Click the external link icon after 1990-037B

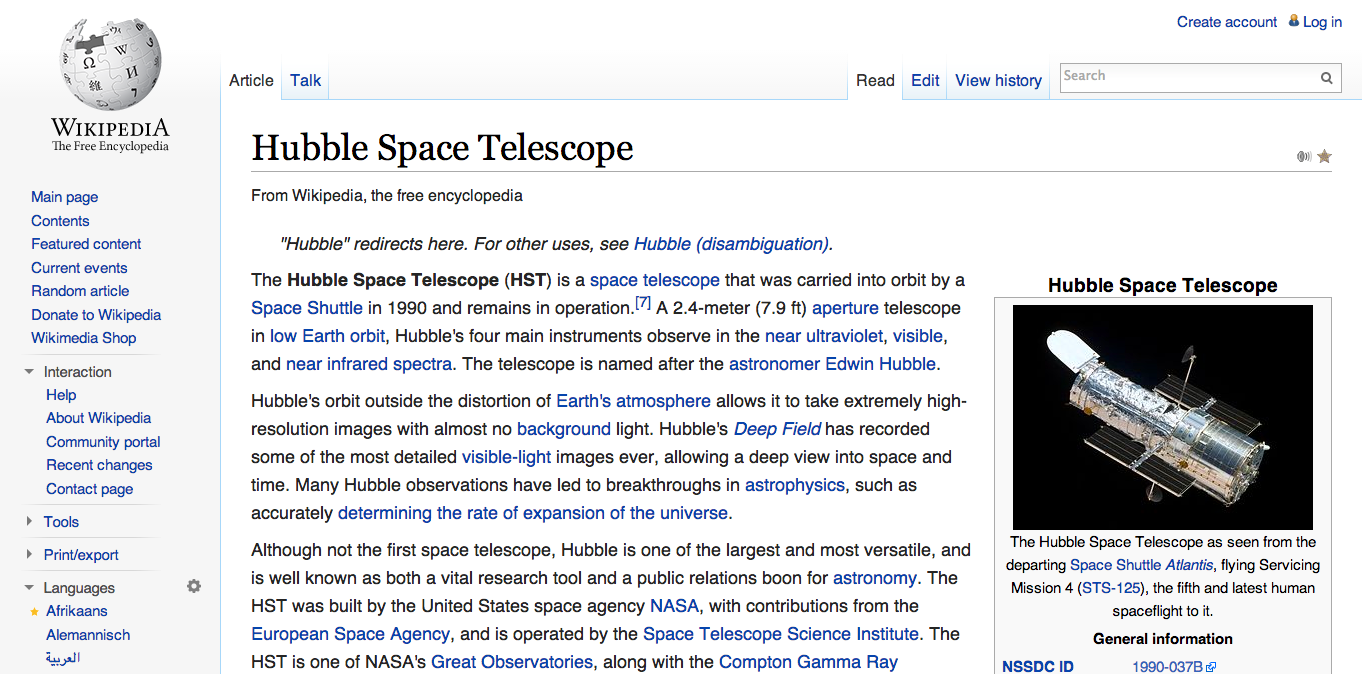pos(1211,667)
